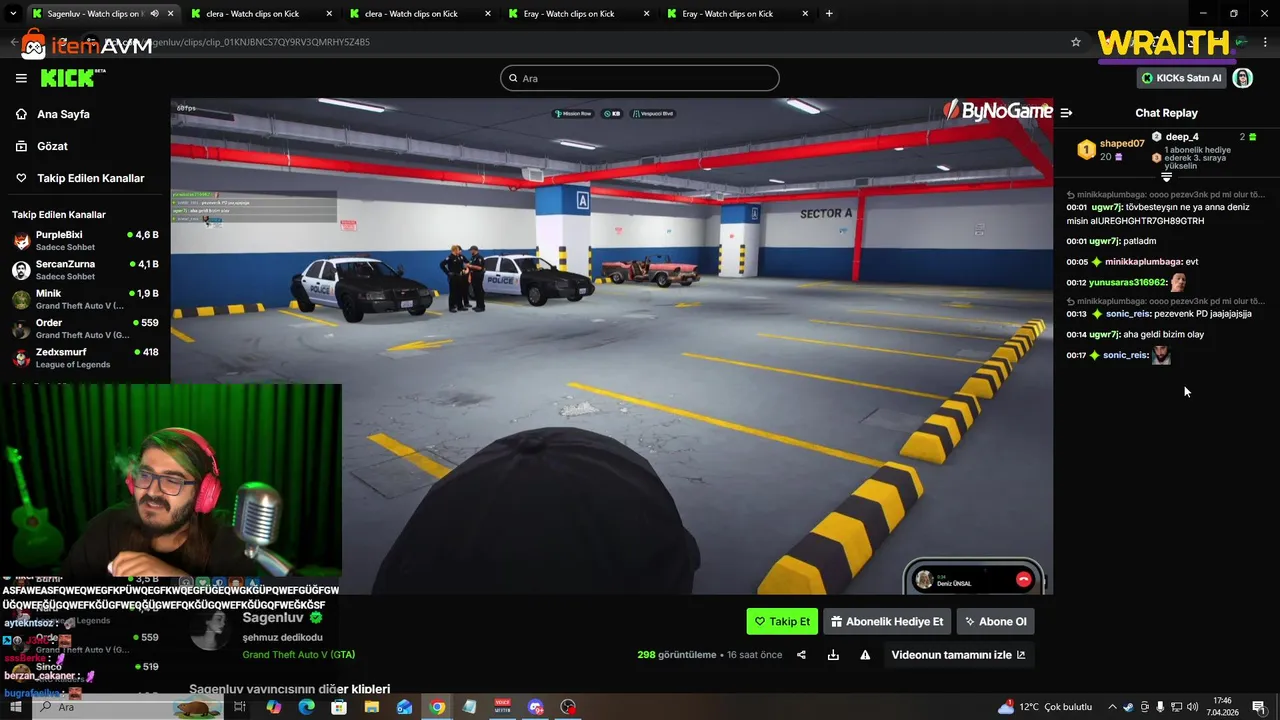Image resolution: width=1280 pixels, height=720 pixels.
Task: Click the Abone Ol subscribe button
Action: click(995, 621)
